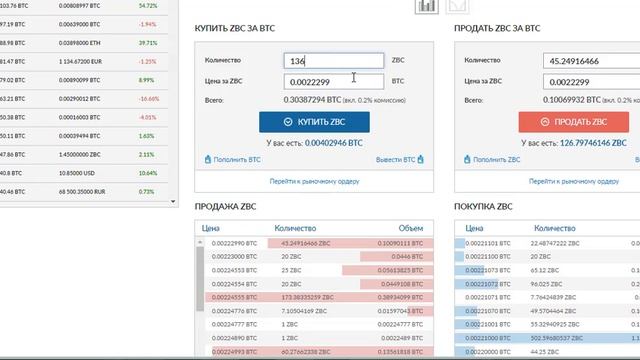Select buy order at 0.00221073 BTC
This screenshot has height=360, width=640.
click(547, 270)
